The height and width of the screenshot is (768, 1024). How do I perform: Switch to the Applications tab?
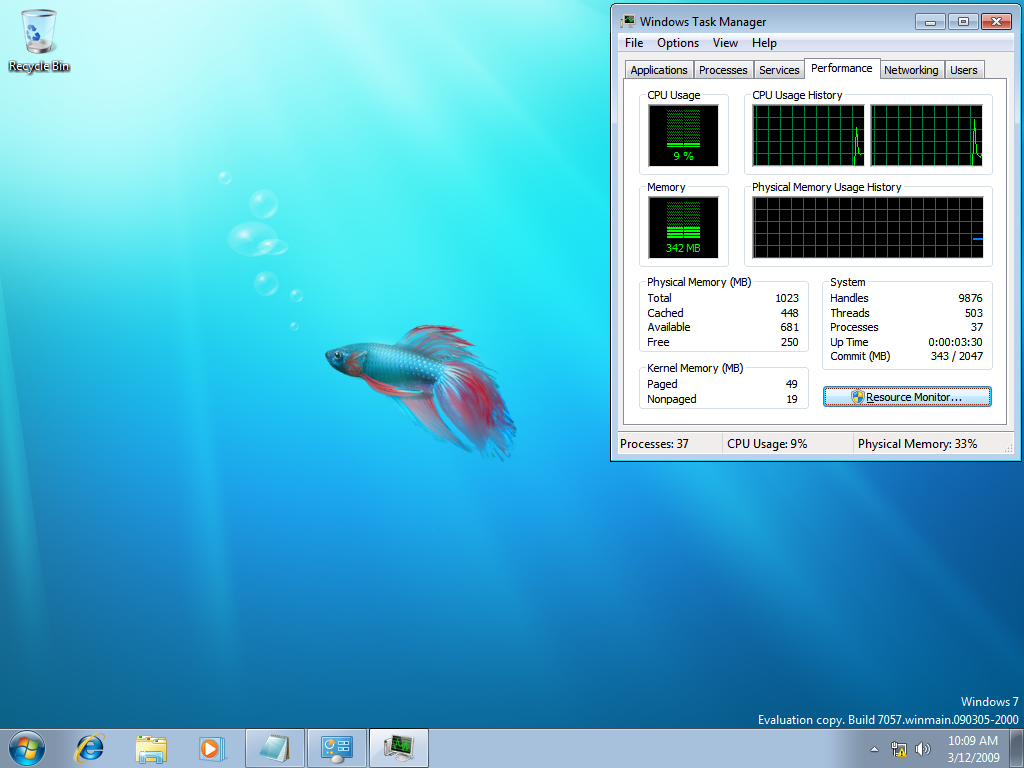658,70
